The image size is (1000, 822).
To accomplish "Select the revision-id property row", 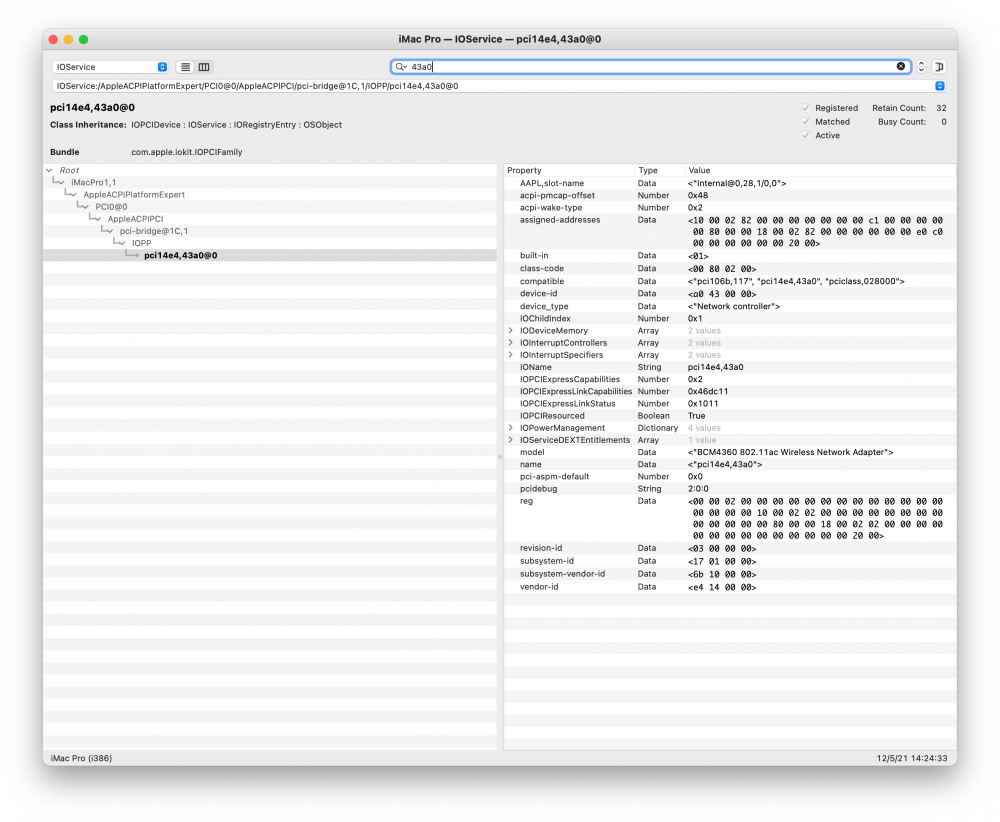I will (730, 548).
